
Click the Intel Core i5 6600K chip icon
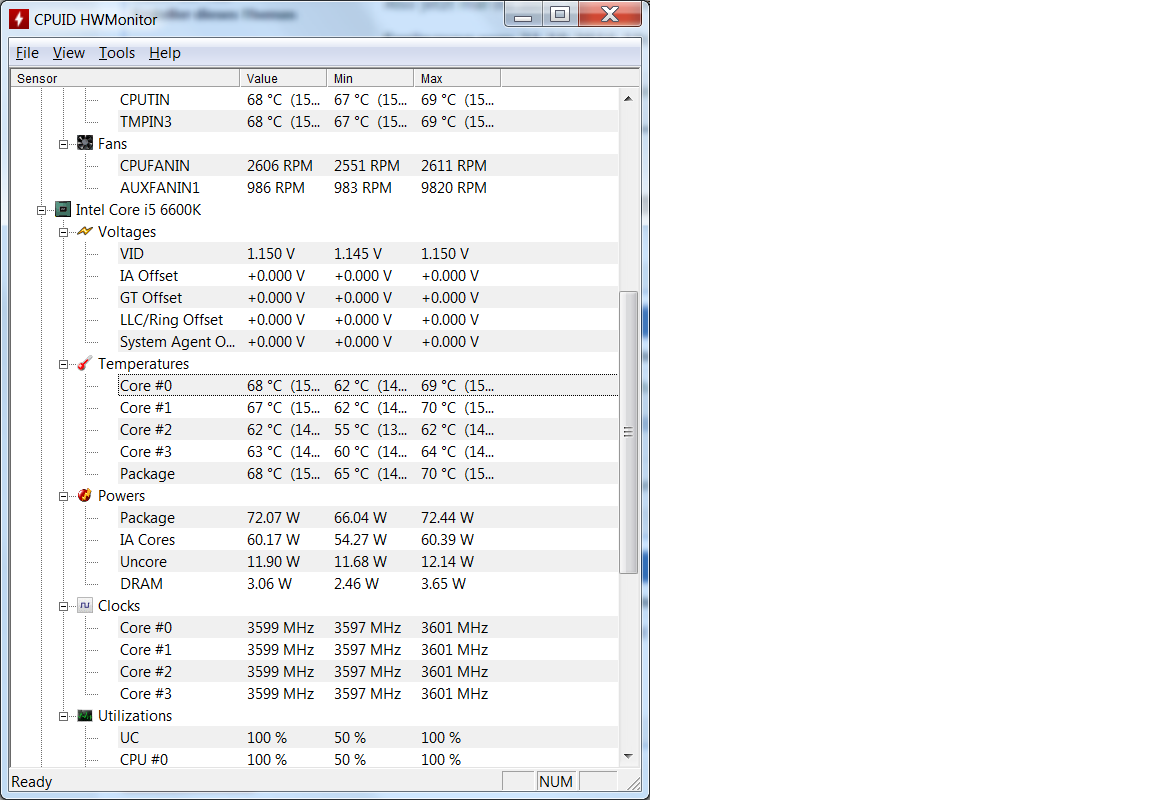63,209
